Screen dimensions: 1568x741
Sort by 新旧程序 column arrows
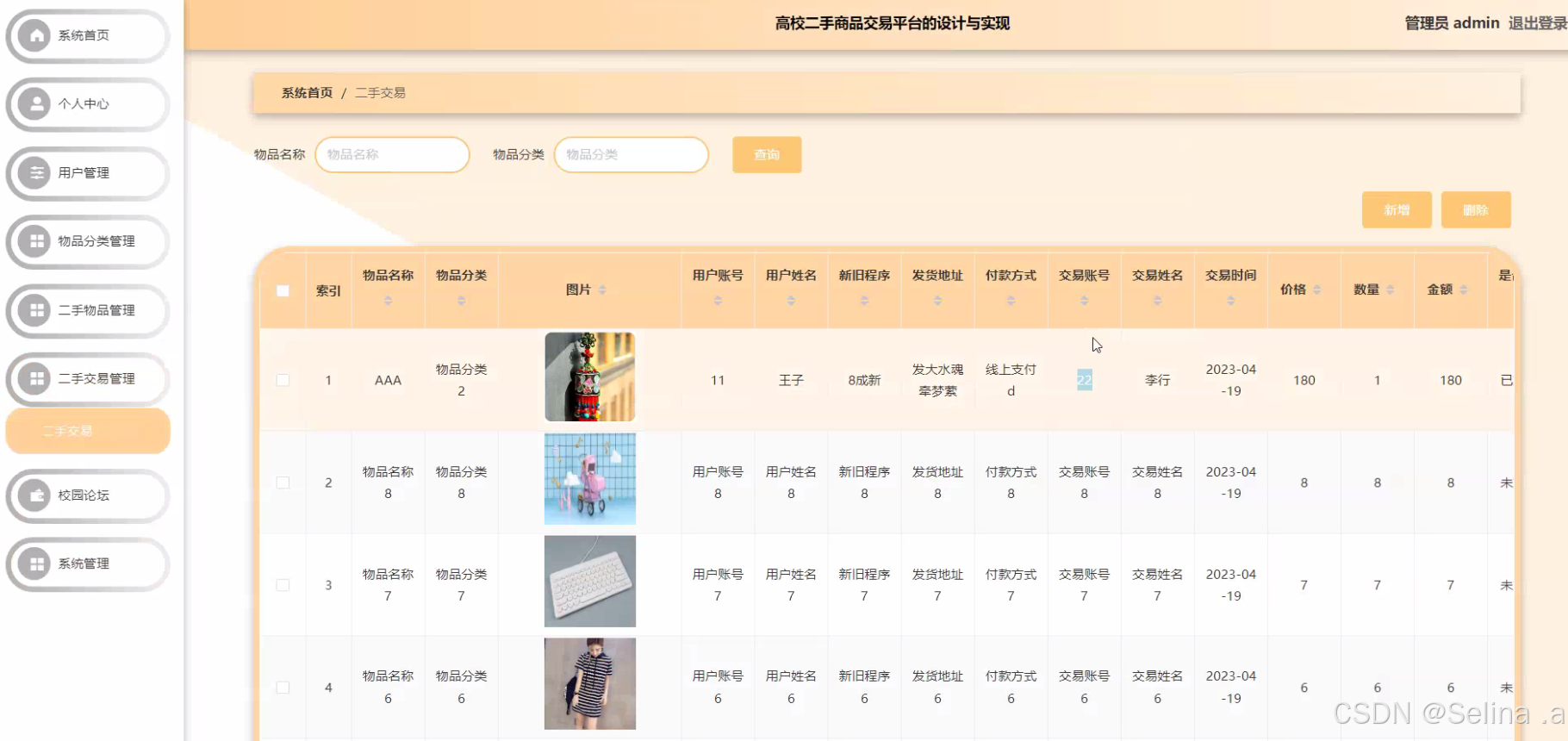pyautogui.click(x=864, y=301)
